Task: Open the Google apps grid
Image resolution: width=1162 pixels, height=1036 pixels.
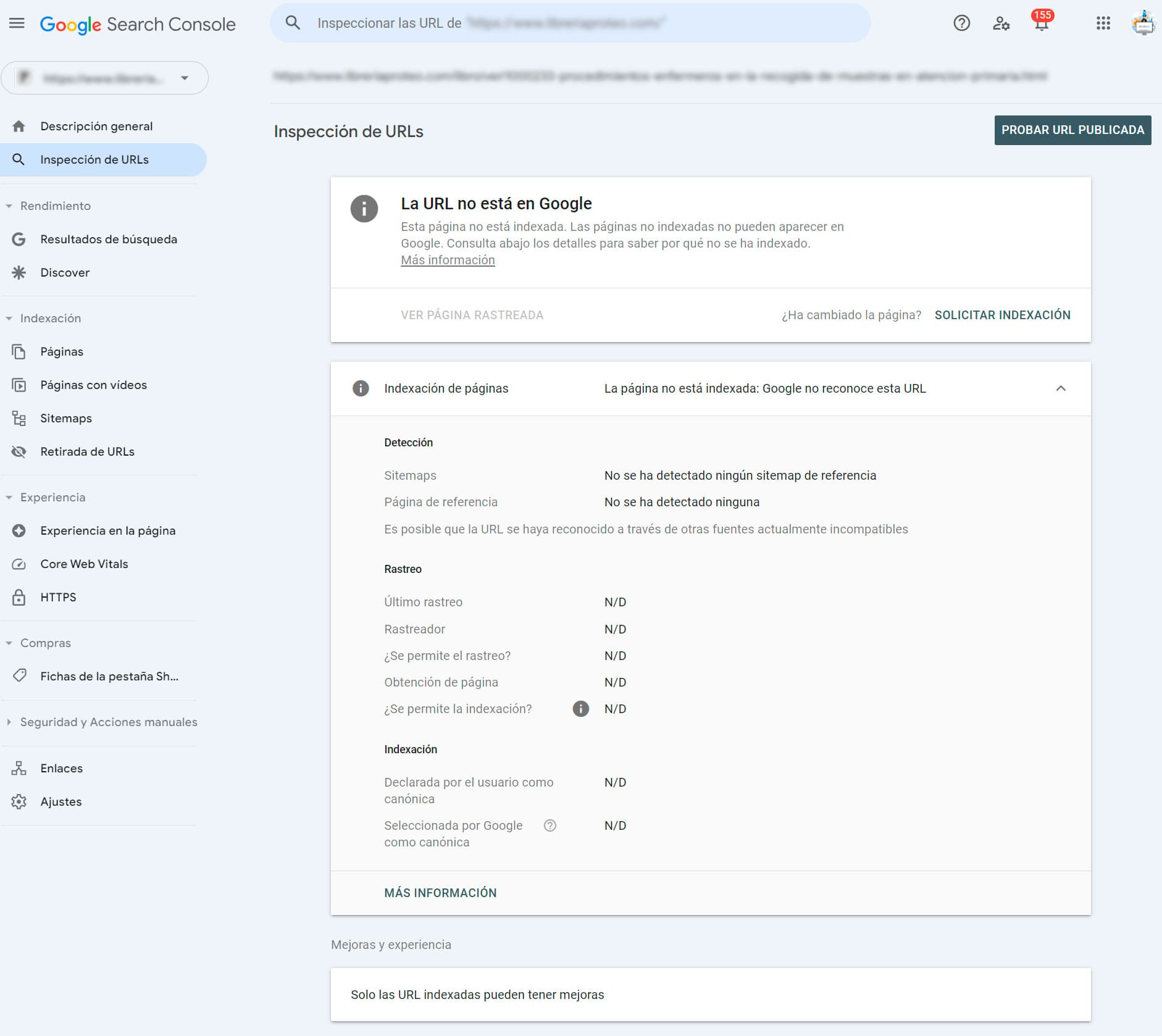Action: pos(1103,23)
